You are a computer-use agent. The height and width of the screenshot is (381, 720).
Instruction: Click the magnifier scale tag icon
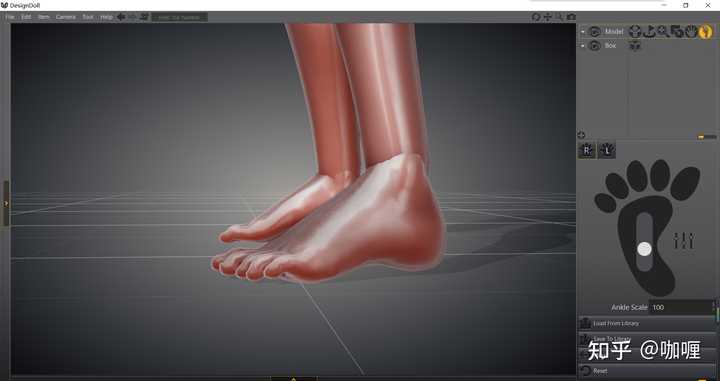[663, 32]
